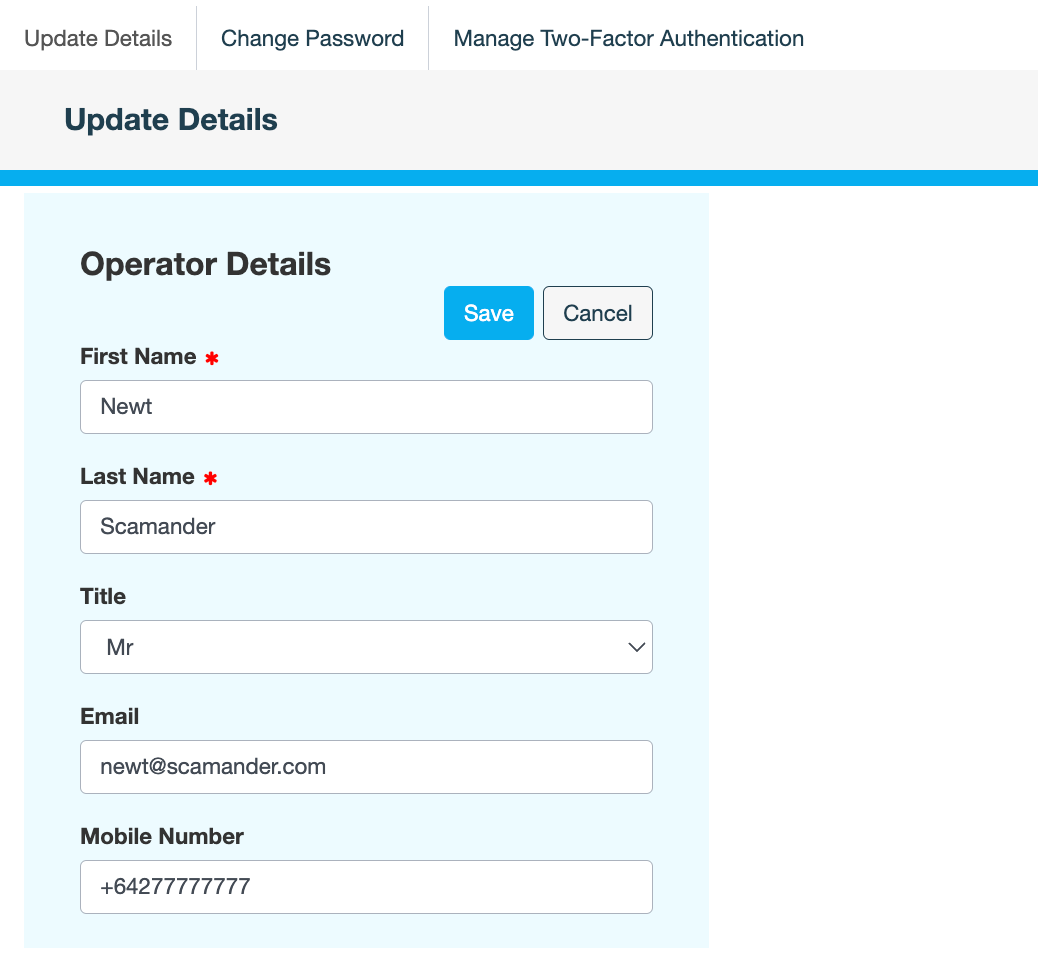Click the Last Name field label
This screenshot has height=980, width=1038.
[x=137, y=477]
